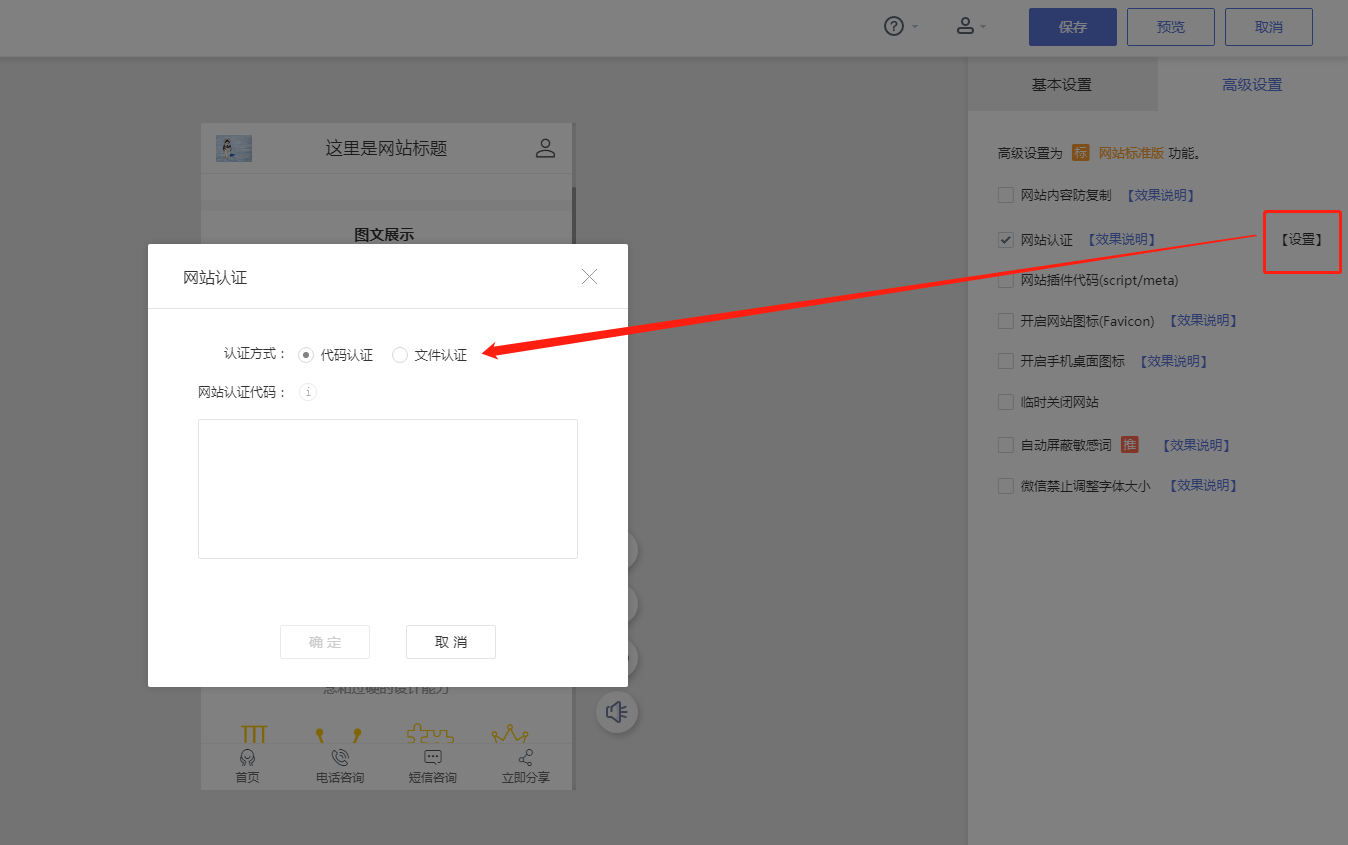Open the user account icon menu
1348x845 pixels.
pyautogui.click(x=965, y=27)
